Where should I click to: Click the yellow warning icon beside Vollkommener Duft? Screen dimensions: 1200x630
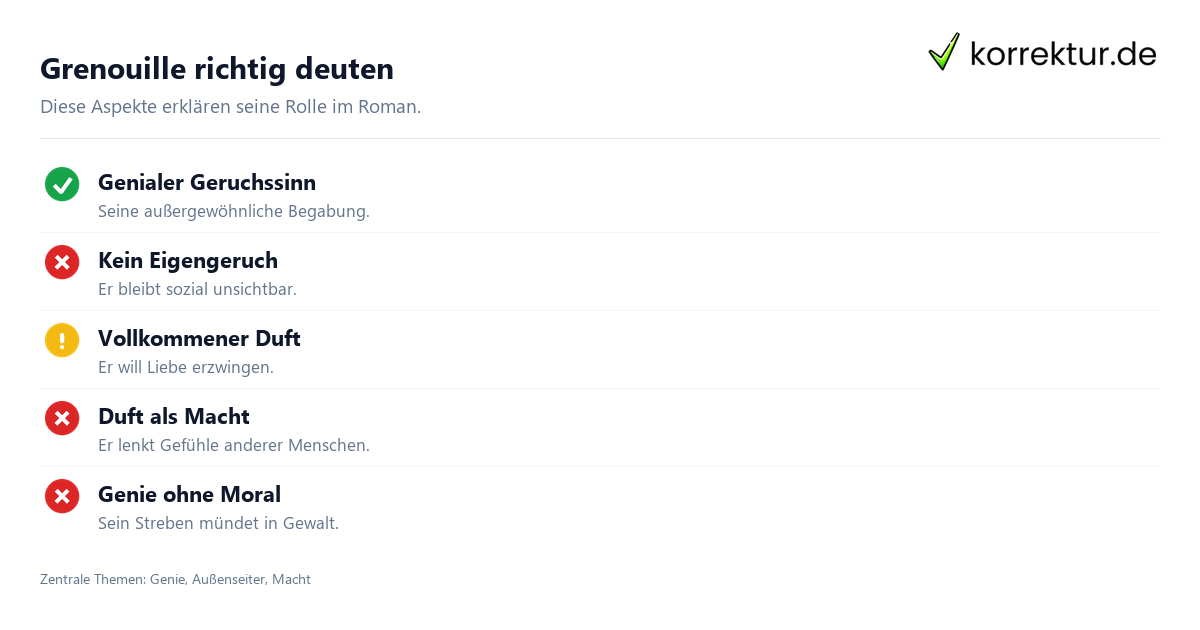[x=62, y=340]
